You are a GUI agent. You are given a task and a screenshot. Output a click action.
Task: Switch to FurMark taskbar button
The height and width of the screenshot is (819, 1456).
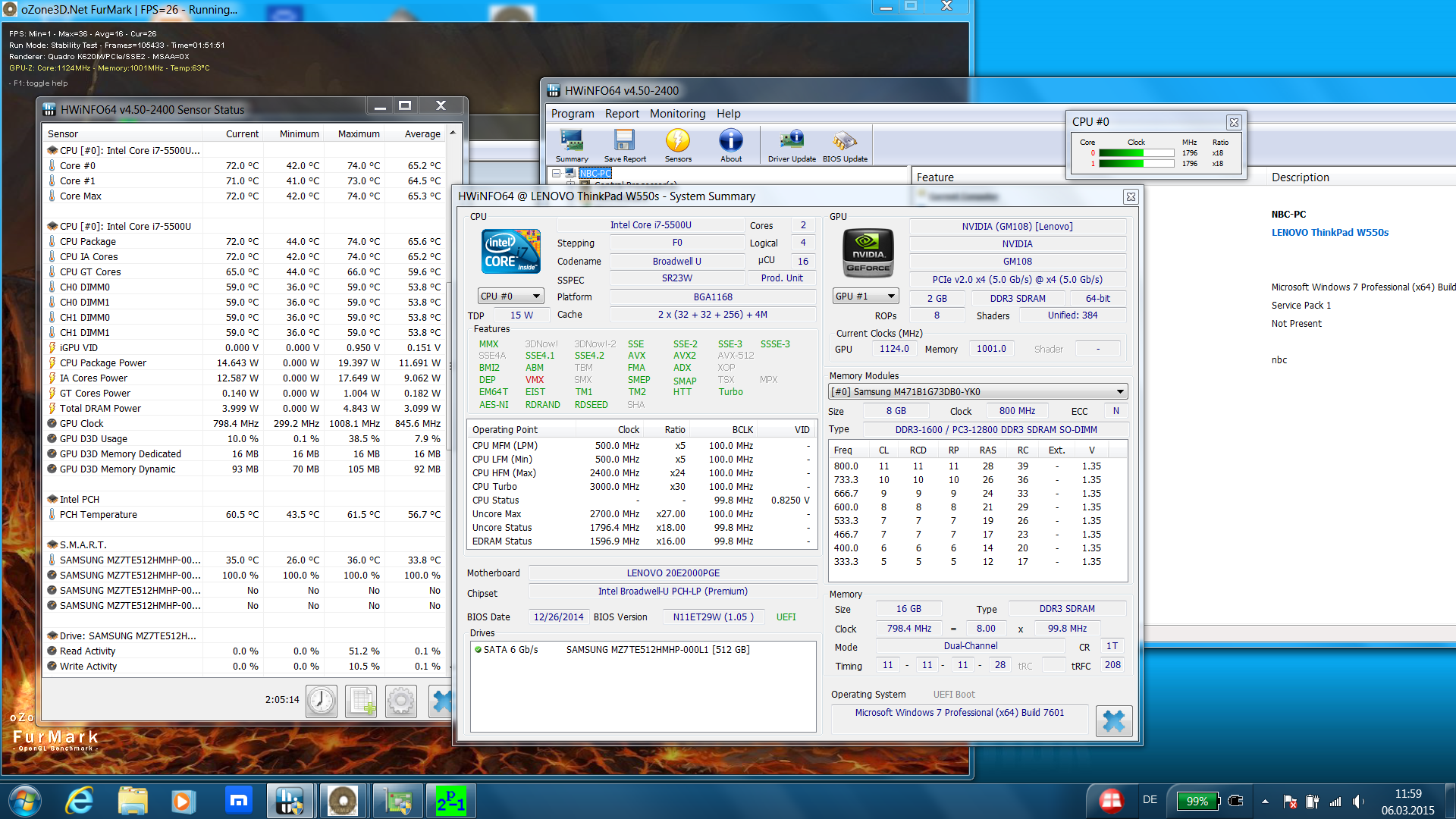(343, 802)
